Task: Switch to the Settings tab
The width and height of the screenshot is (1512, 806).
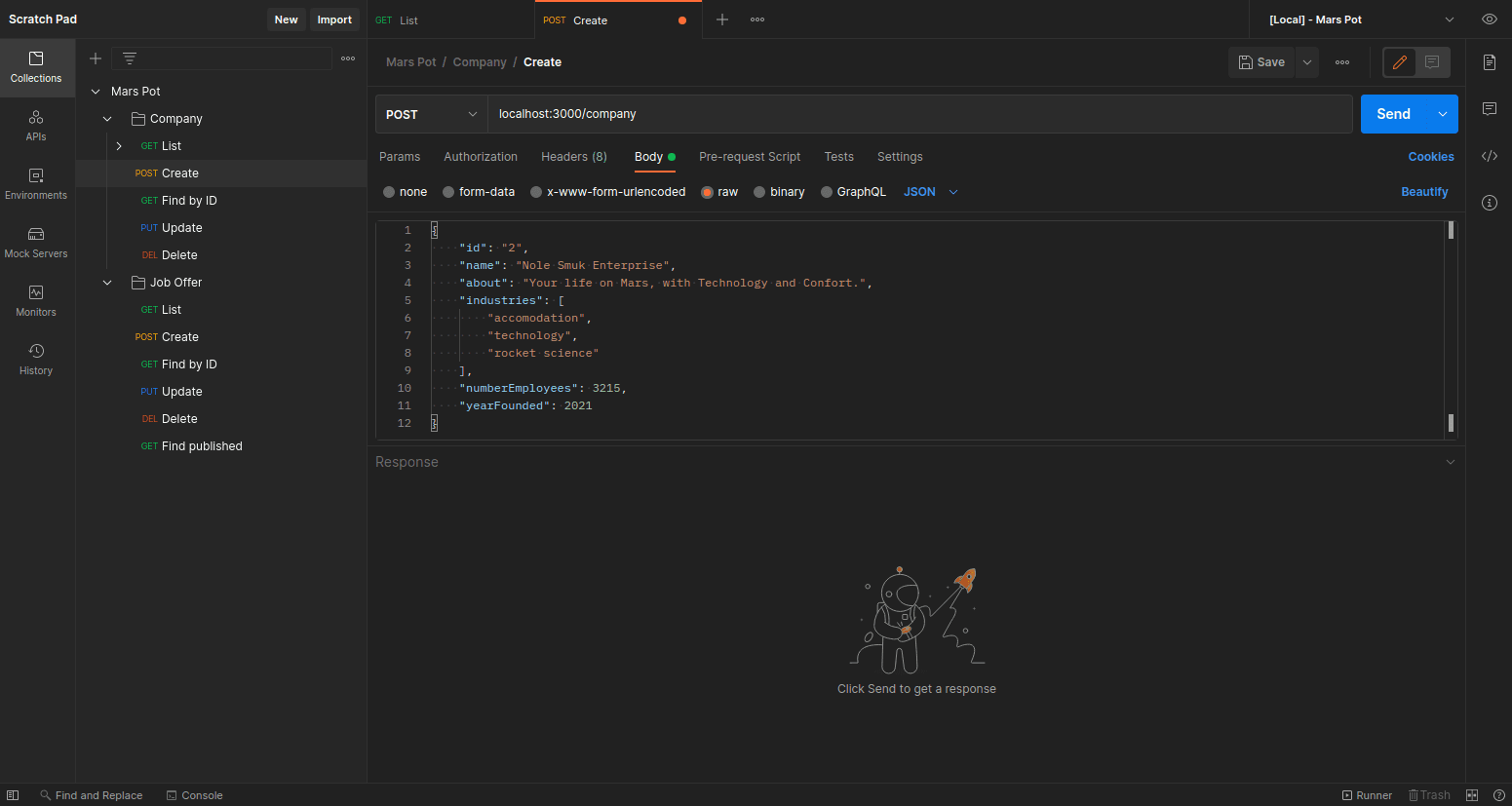Action: (x=900, y=157)
